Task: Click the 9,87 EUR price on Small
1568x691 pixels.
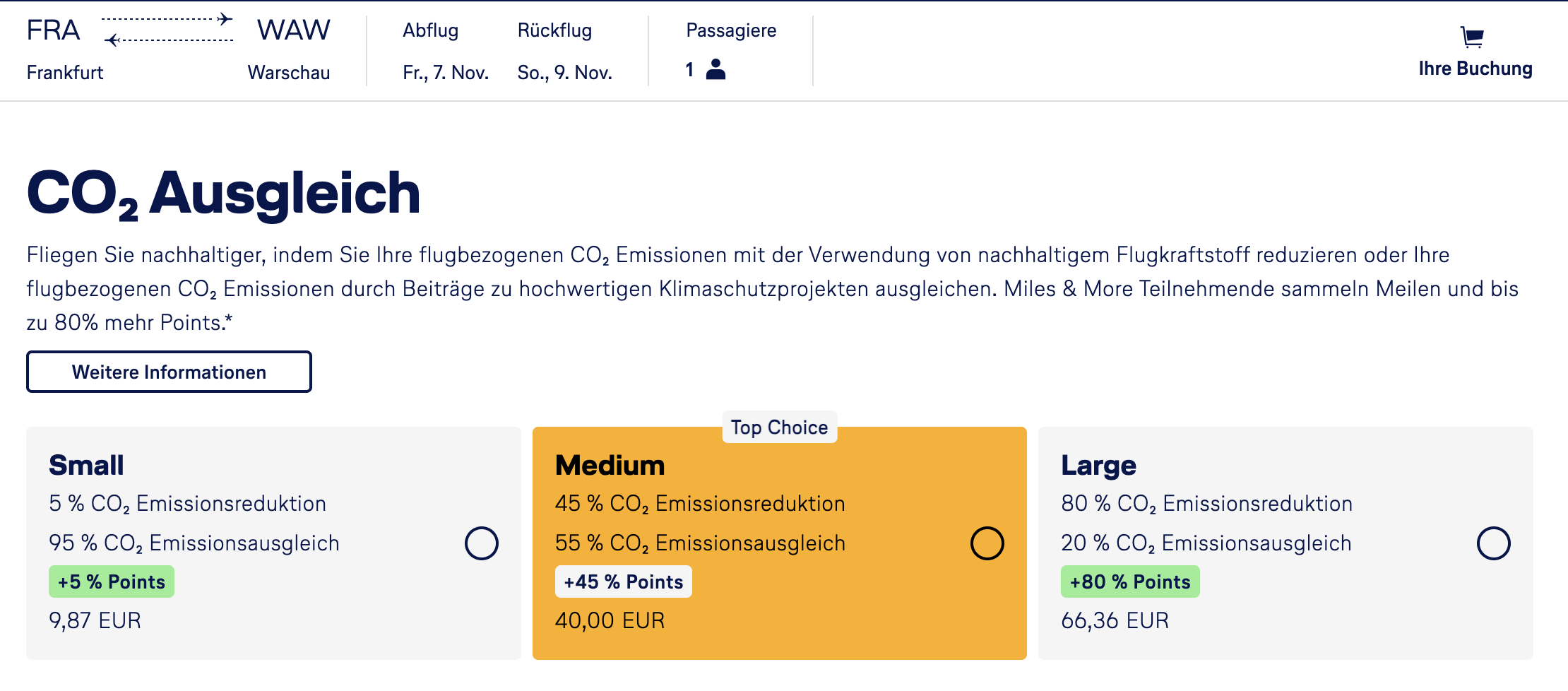Action: [x=95, y=620]
